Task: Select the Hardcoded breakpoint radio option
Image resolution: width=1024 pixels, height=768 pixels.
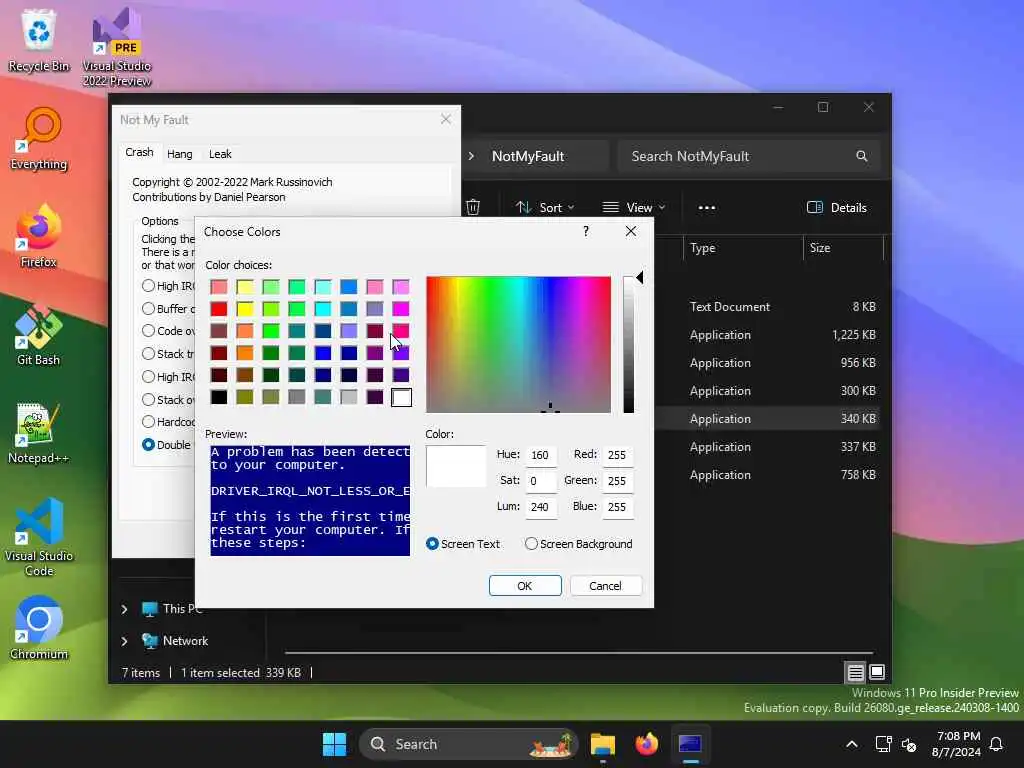Action: click(x=148, y=421)
